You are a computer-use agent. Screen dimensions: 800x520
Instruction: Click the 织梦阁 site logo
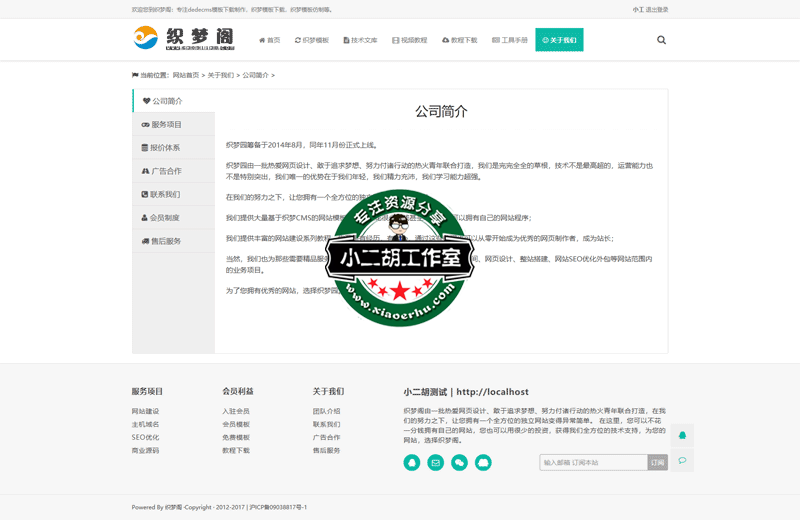[x=184, y=39]
